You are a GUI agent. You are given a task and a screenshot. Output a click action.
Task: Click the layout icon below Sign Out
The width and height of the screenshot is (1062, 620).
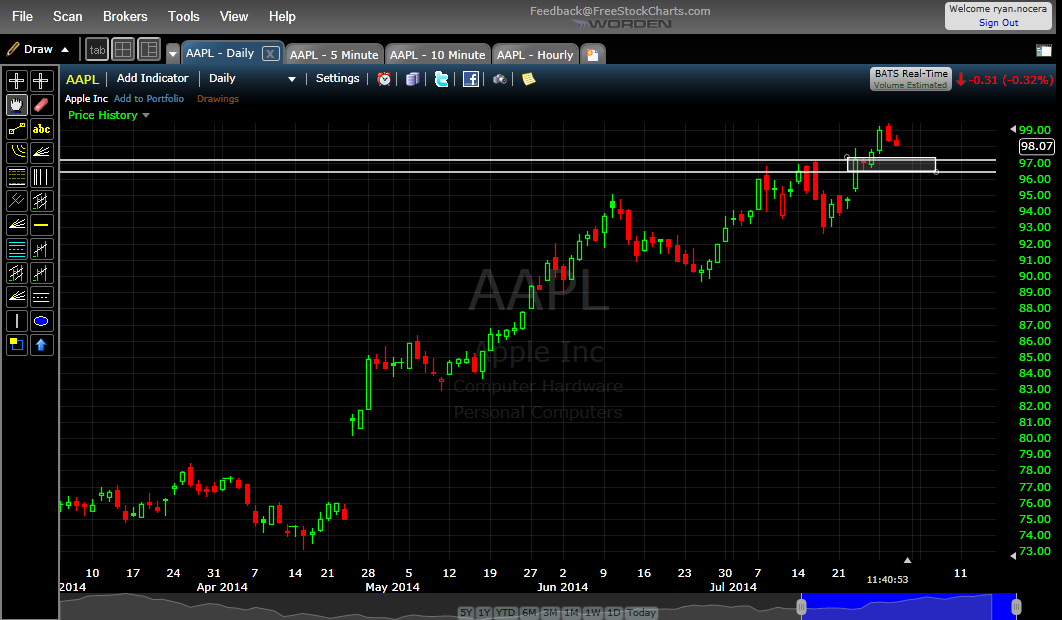(x=1044, y=50)
